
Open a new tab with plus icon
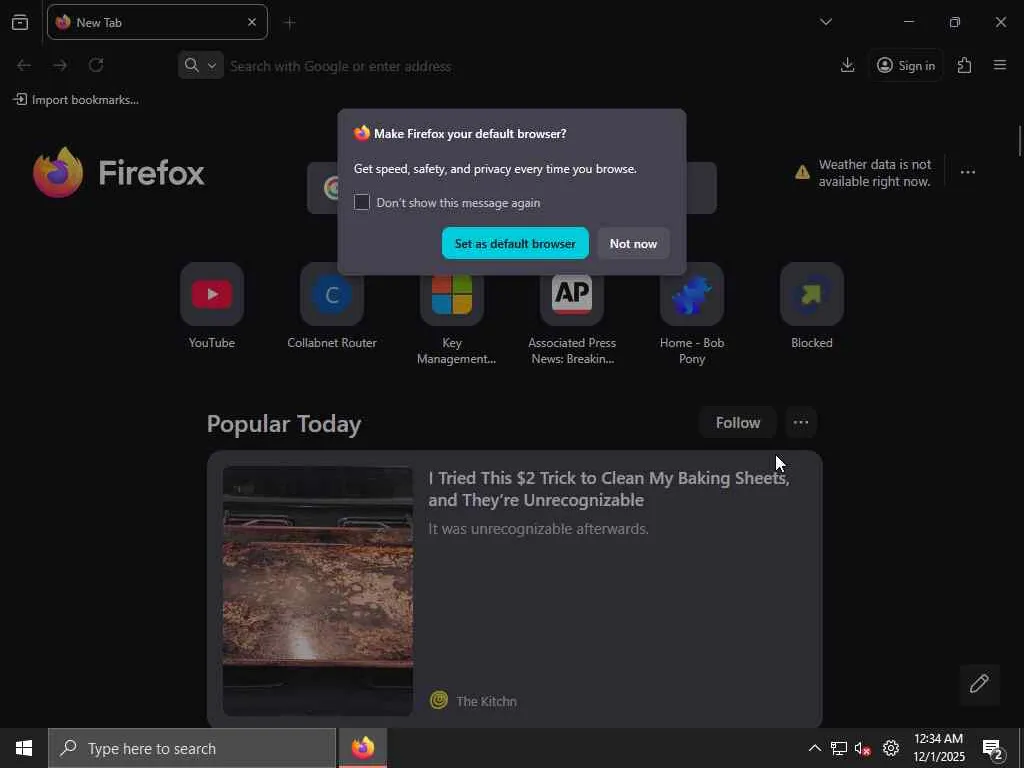[290, 23]
